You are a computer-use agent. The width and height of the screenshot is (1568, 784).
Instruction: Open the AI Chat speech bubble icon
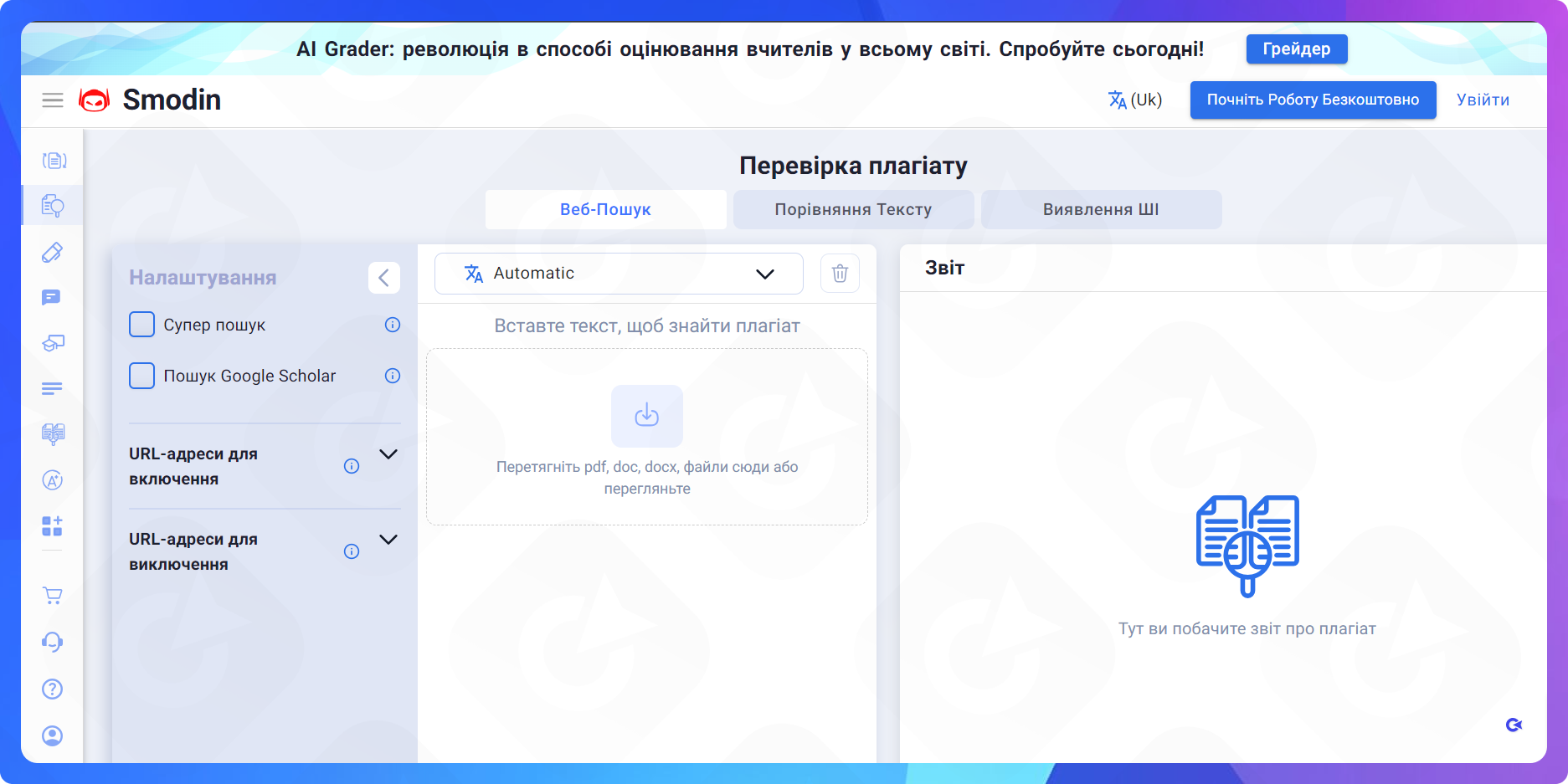[x=52, y=297]
